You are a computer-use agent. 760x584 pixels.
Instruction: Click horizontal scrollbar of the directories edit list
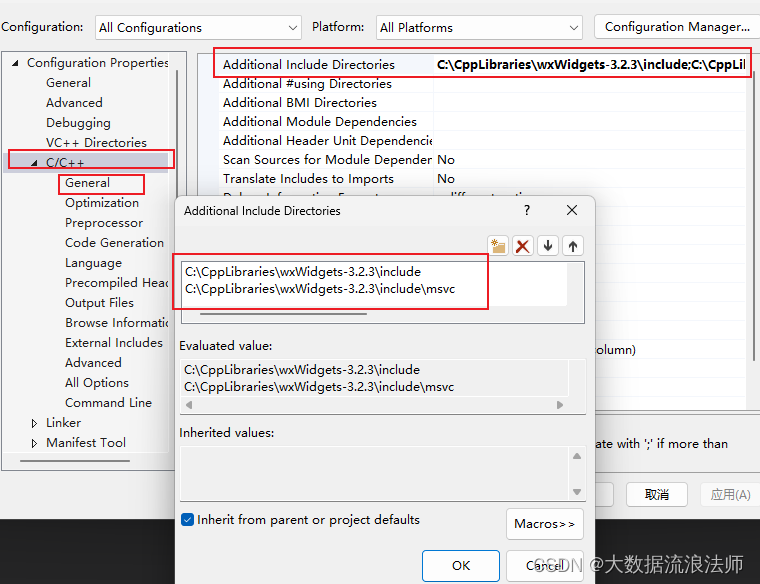[283, 314]
